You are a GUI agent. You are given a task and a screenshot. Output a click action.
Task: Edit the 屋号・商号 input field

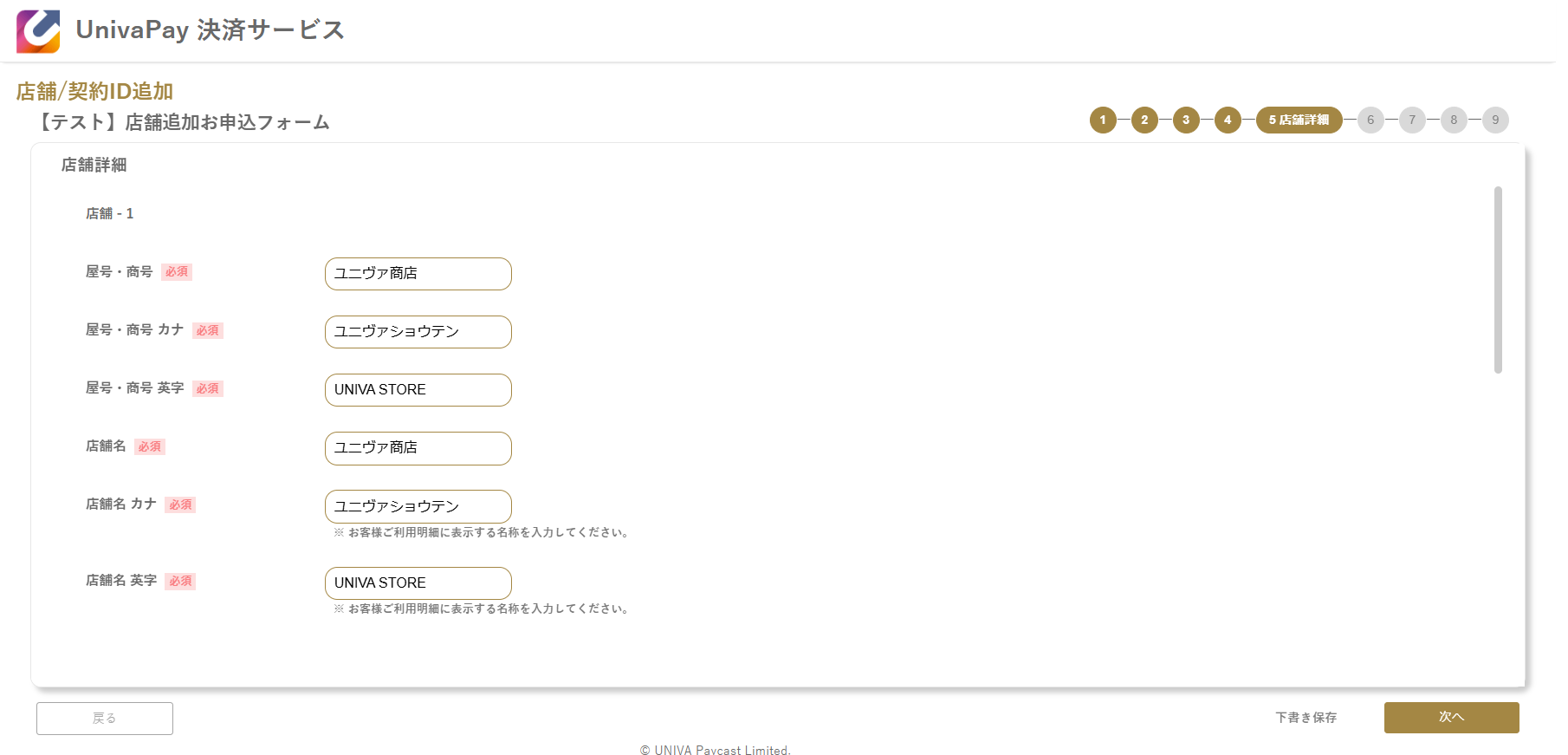click(x=418, y=274)
